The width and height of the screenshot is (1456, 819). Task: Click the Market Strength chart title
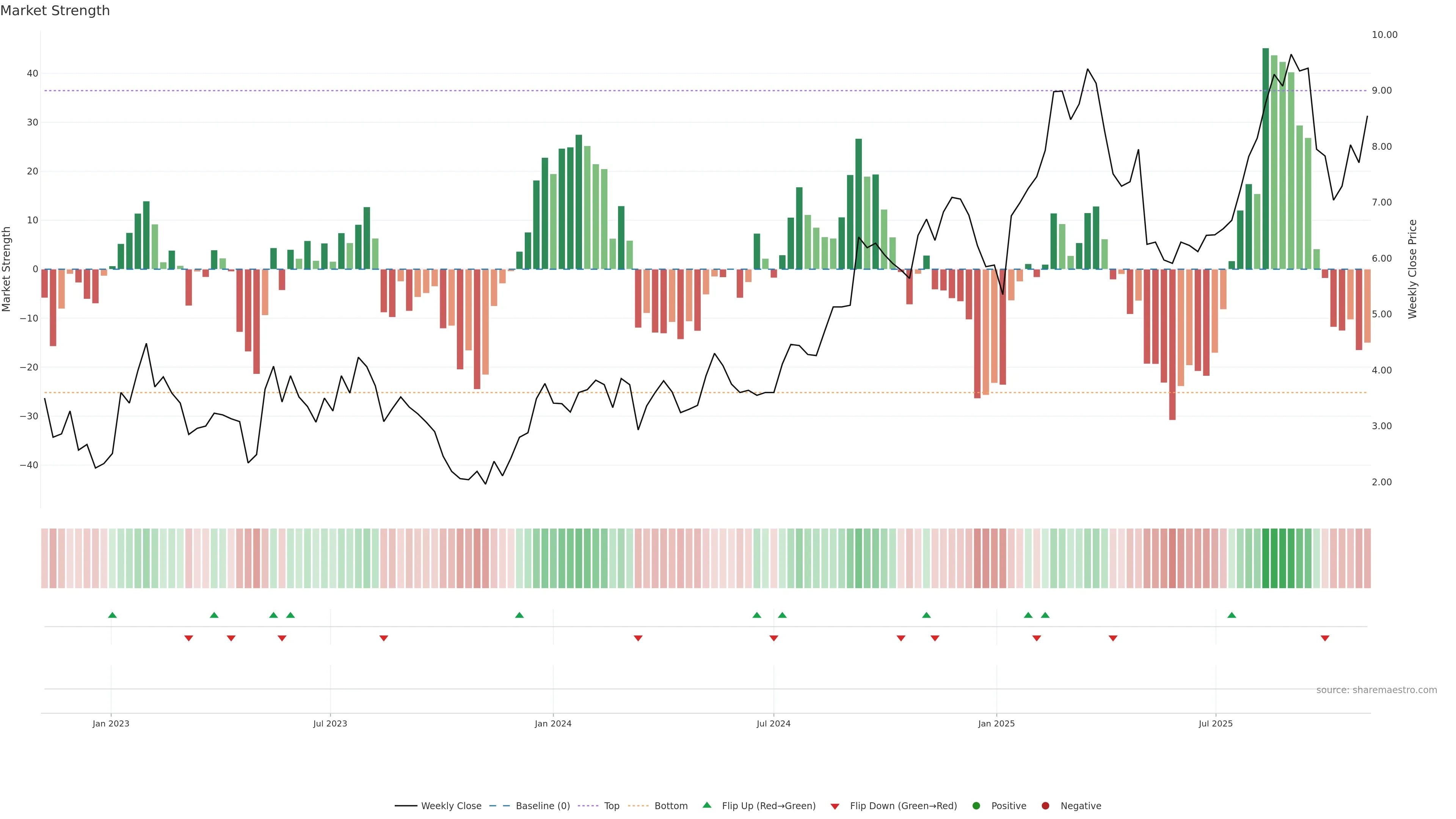55,11
